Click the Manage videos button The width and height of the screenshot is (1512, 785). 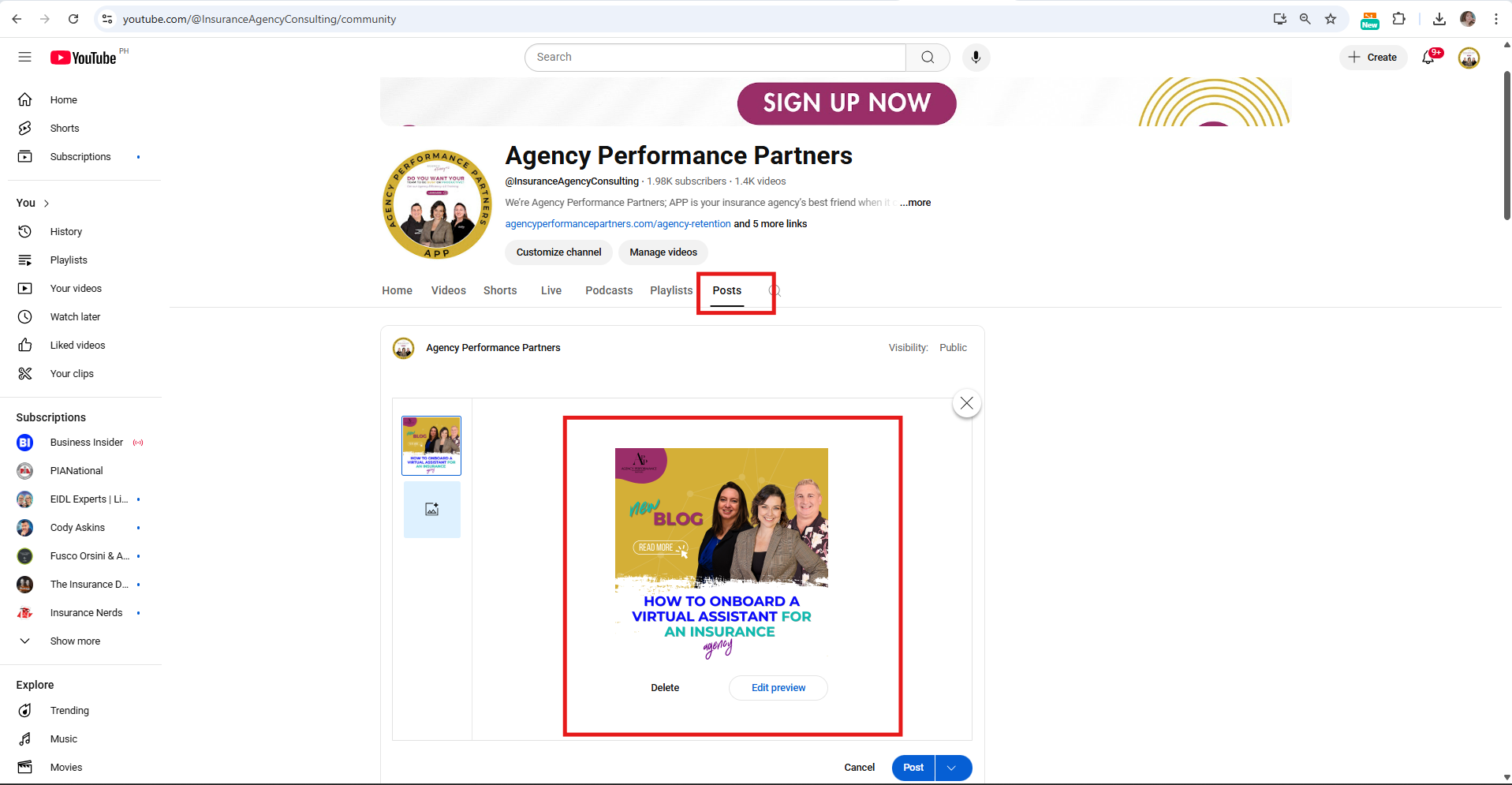(x=663, y=252)
